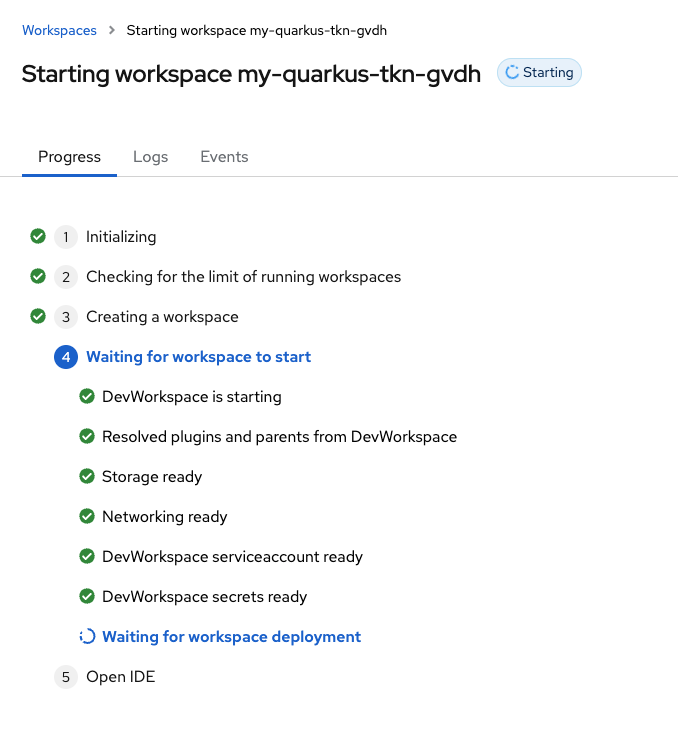Select the 'Storage ready' sub-step

click(152, 477)
